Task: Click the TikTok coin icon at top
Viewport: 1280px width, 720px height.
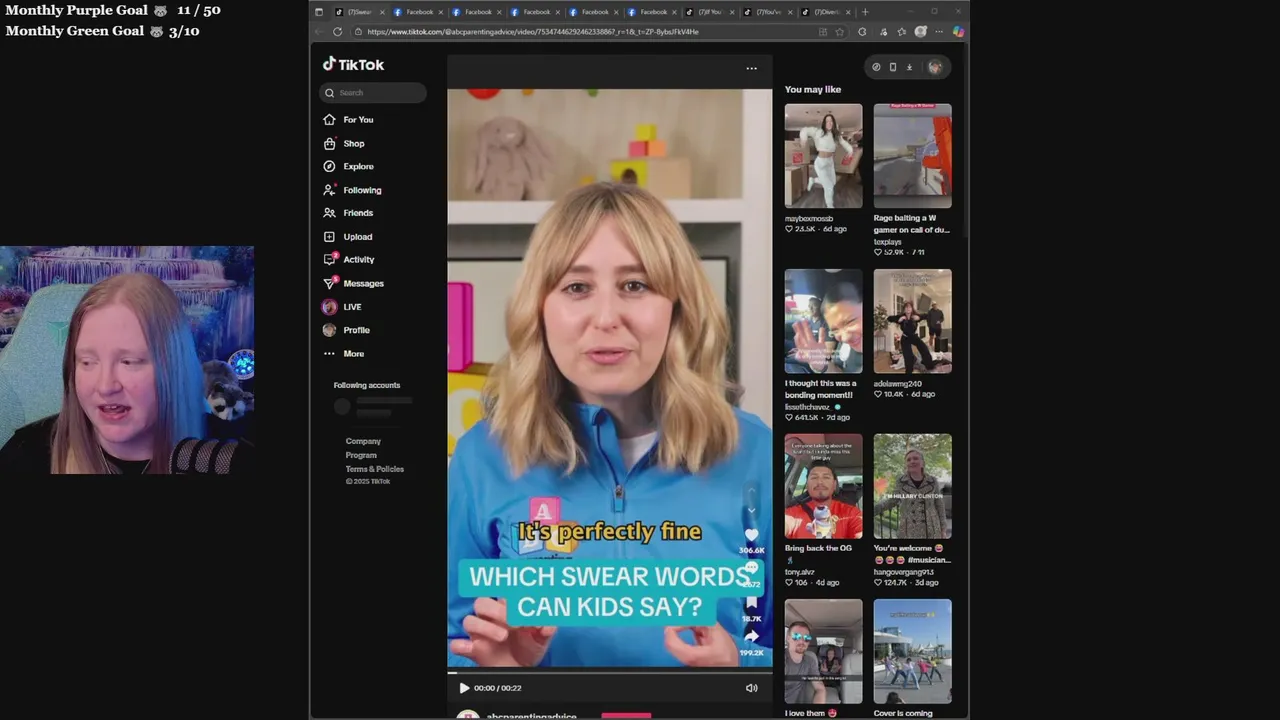Action: click(x=876, y=67)
